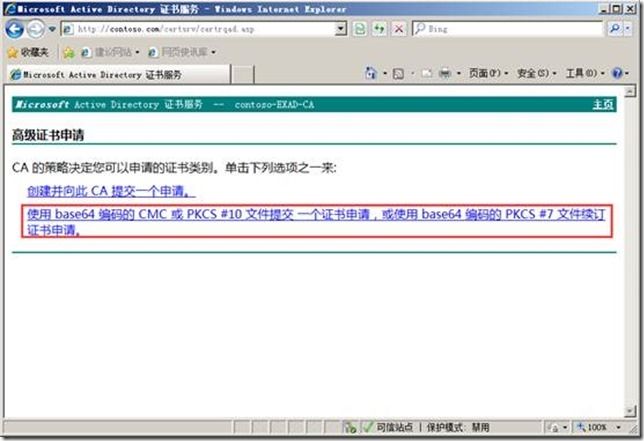Screen dimensions: 644x441
Task: Click the Print icon
Action: (445, 74)
